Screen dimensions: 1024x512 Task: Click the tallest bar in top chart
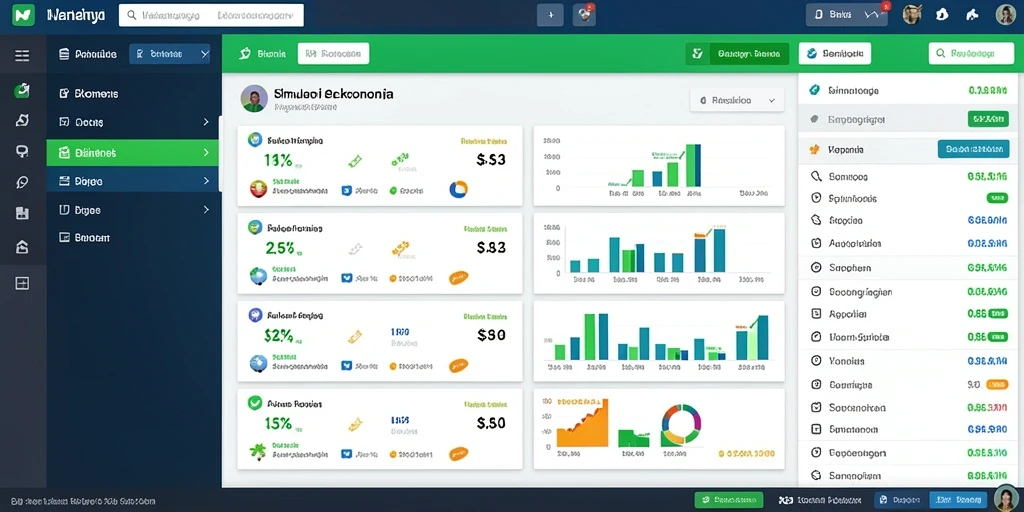click(x=694, y=166)
